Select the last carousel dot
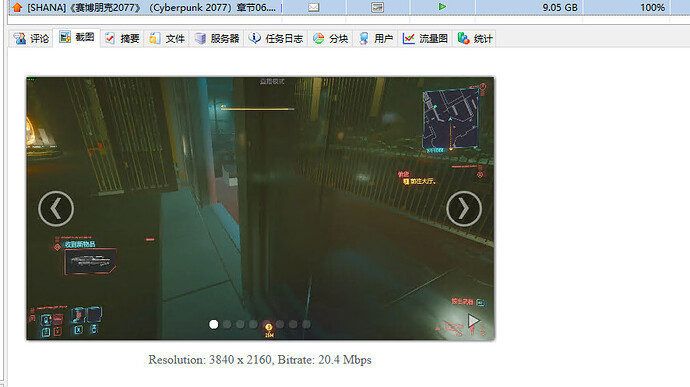The width and height of the screenshot is (690, 387). pyautogui.click(x=306, y=324)
